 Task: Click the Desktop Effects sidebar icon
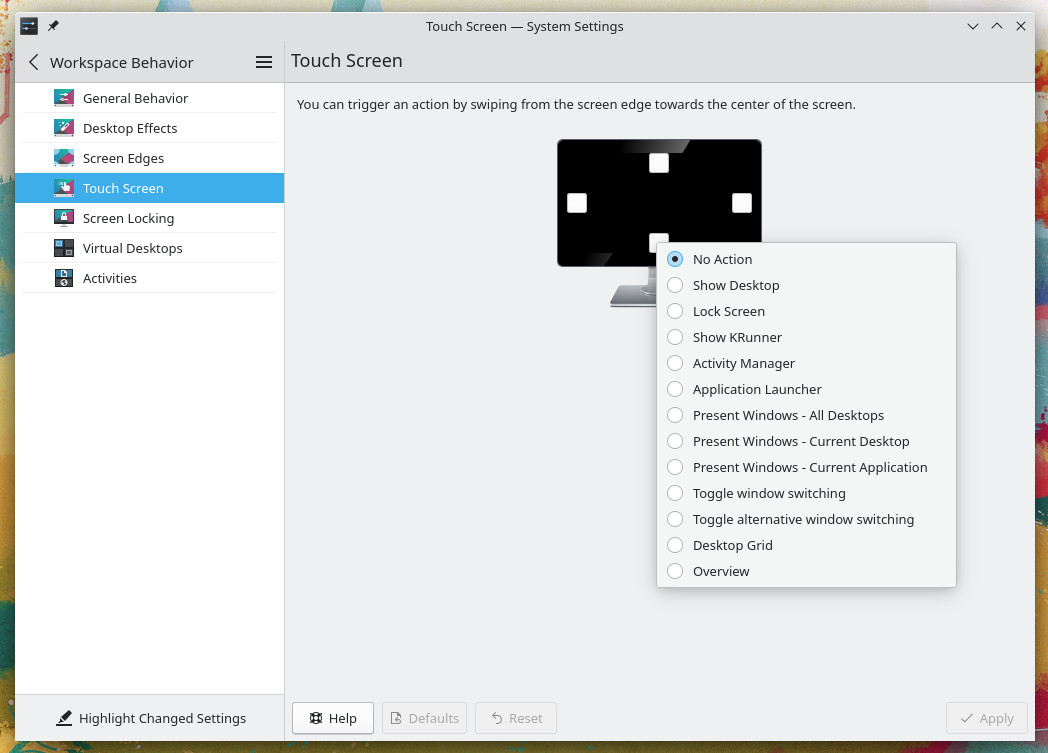[x=64, y=128]
